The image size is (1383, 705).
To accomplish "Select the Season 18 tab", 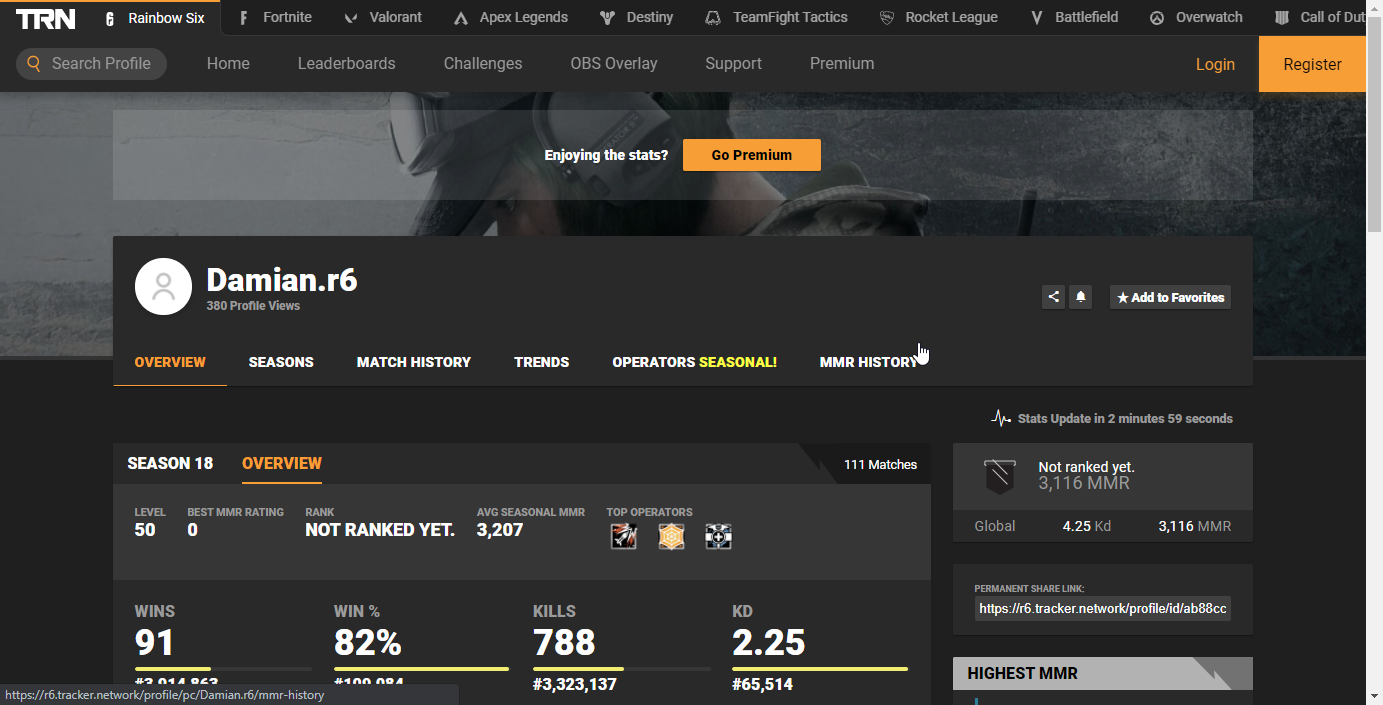I will 170,463.
